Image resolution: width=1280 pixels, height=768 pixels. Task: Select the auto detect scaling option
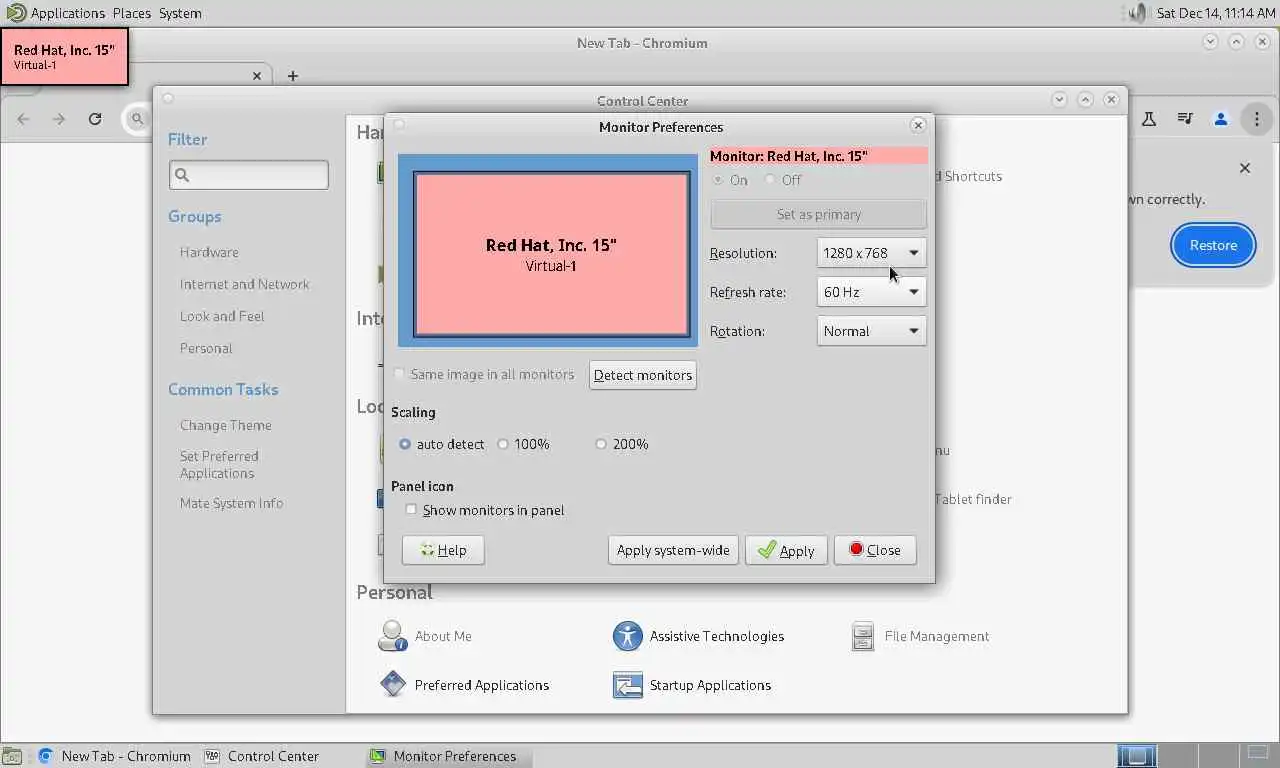click(x=441, y=444)
